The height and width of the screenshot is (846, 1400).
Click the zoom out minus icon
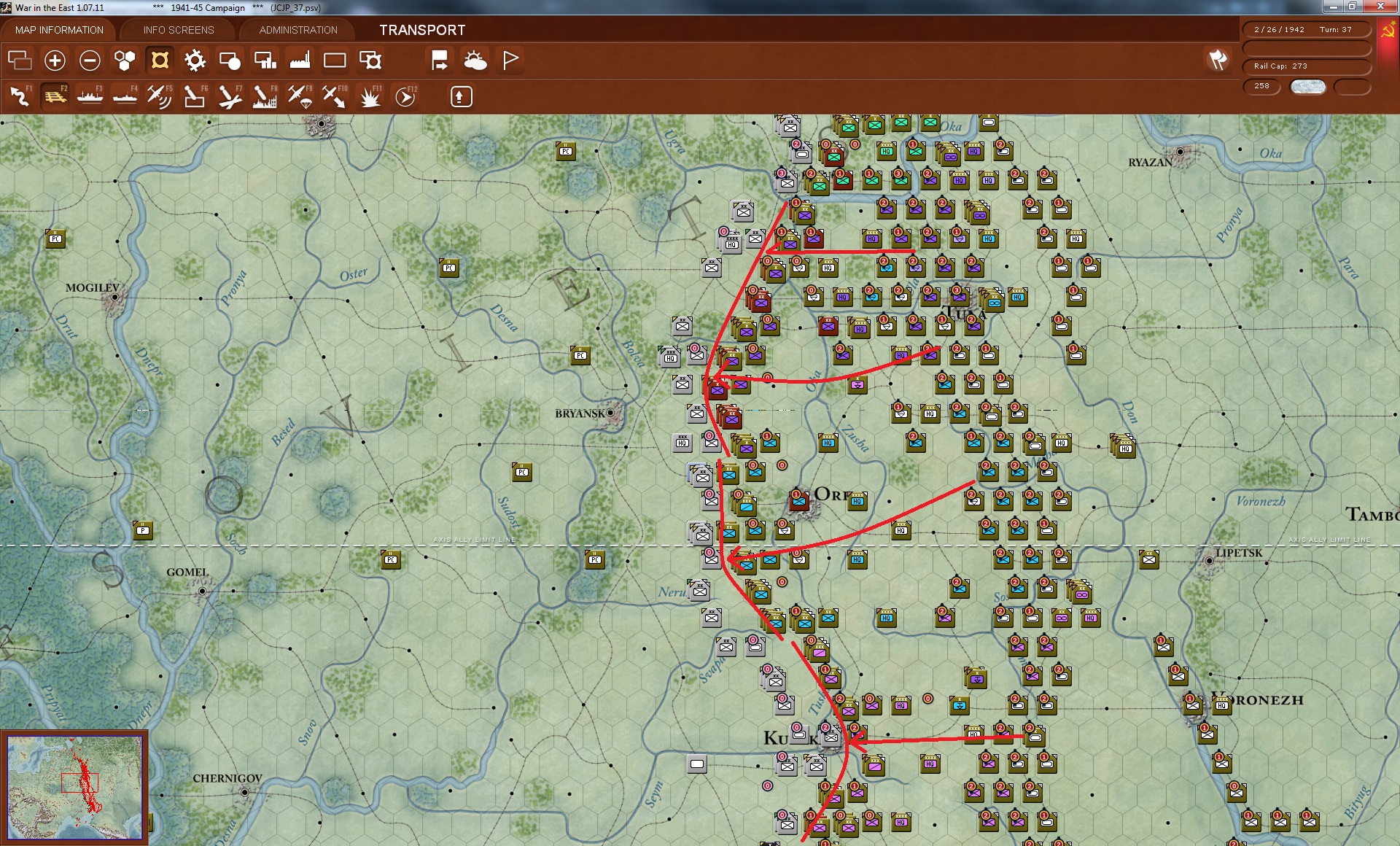coord(90,61)
